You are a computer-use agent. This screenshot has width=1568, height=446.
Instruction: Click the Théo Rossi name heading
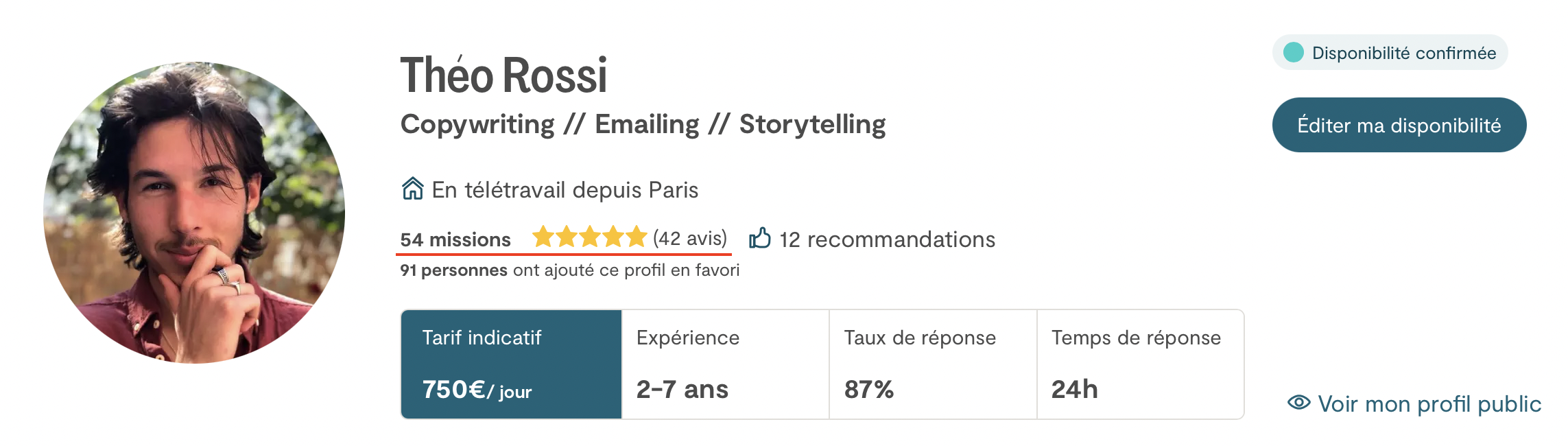(x=504, y=74)
